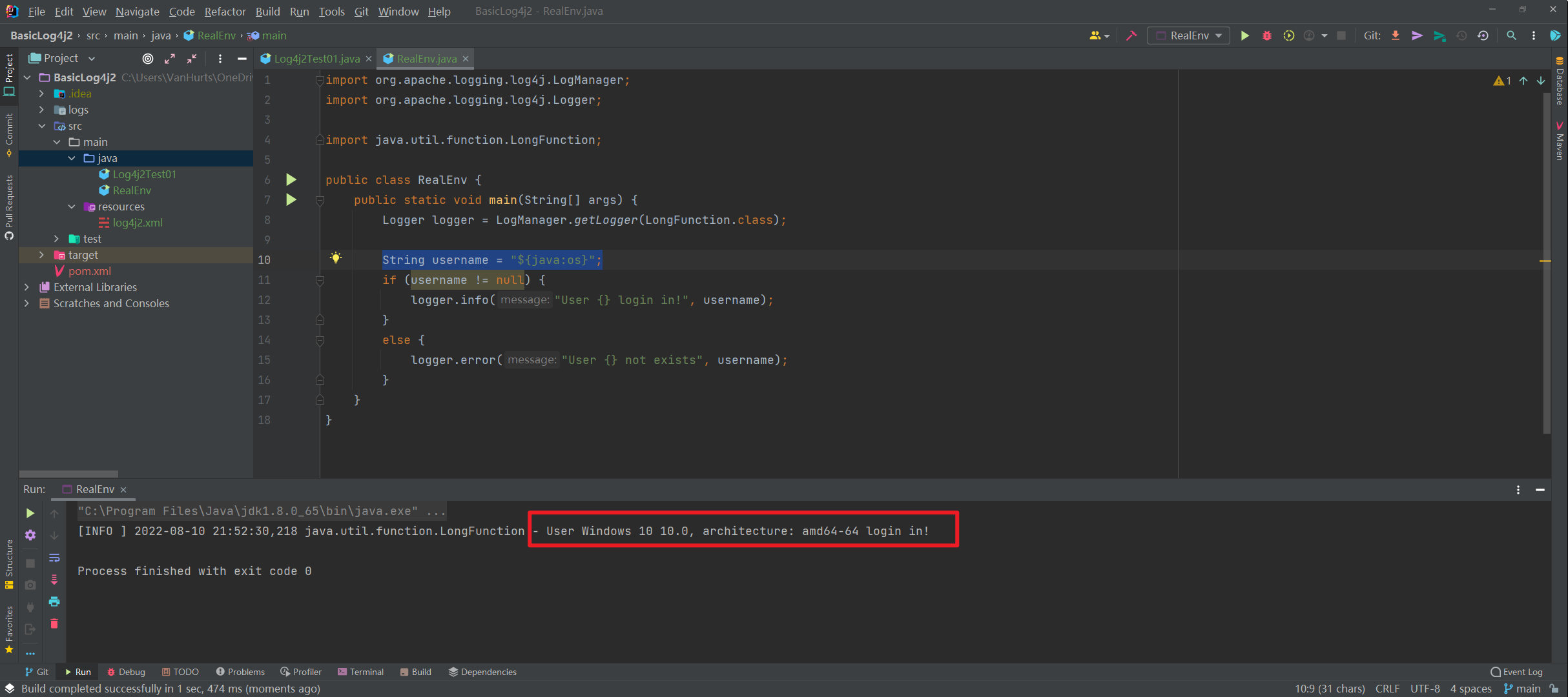This screenshot has width=1568, height=697.
Task: Click the Git Update Project arrow icon
Action: (1395, 35)
